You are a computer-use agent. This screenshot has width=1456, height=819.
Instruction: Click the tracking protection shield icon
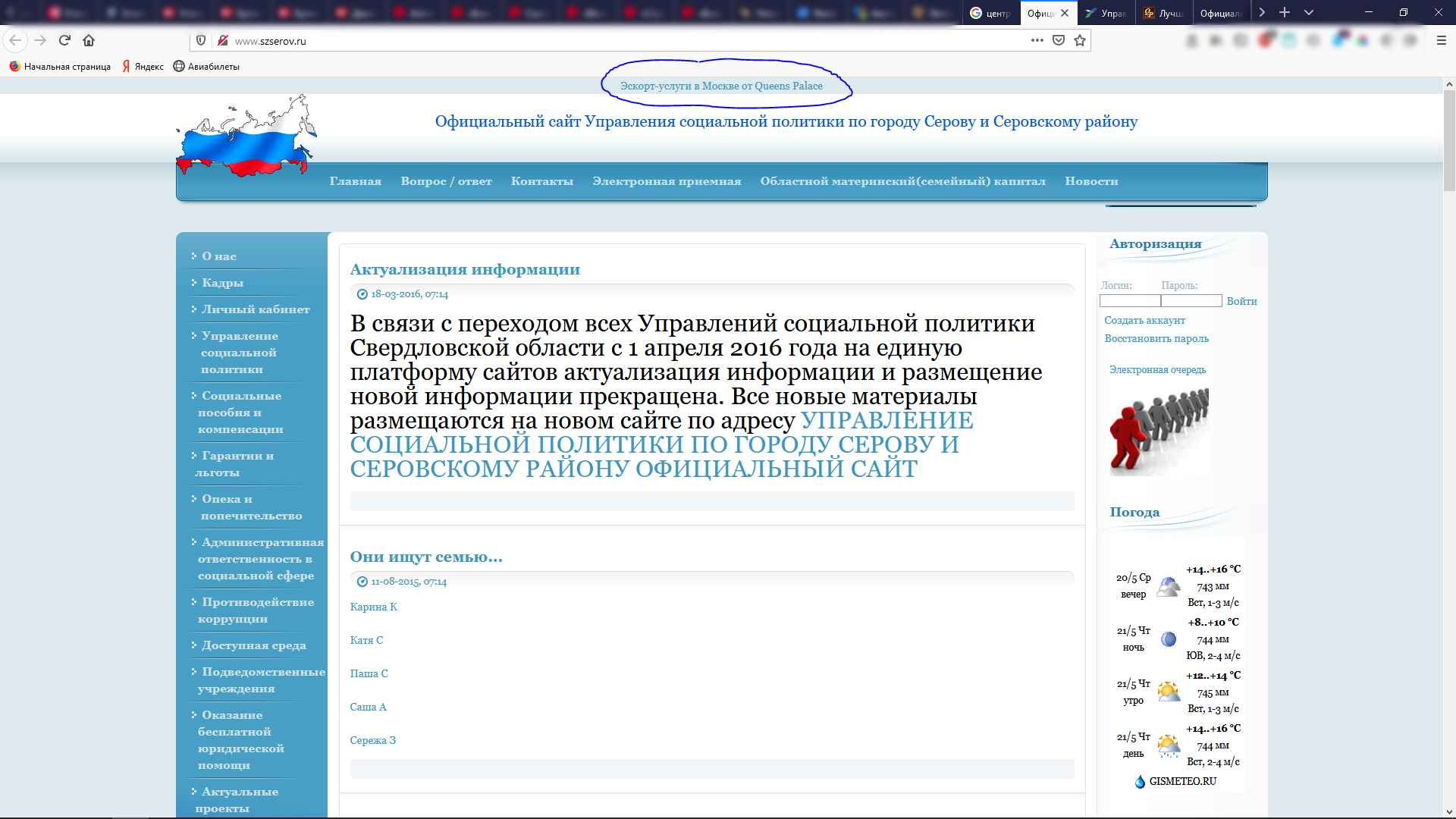pyautogui.click(x=201, y=40)
